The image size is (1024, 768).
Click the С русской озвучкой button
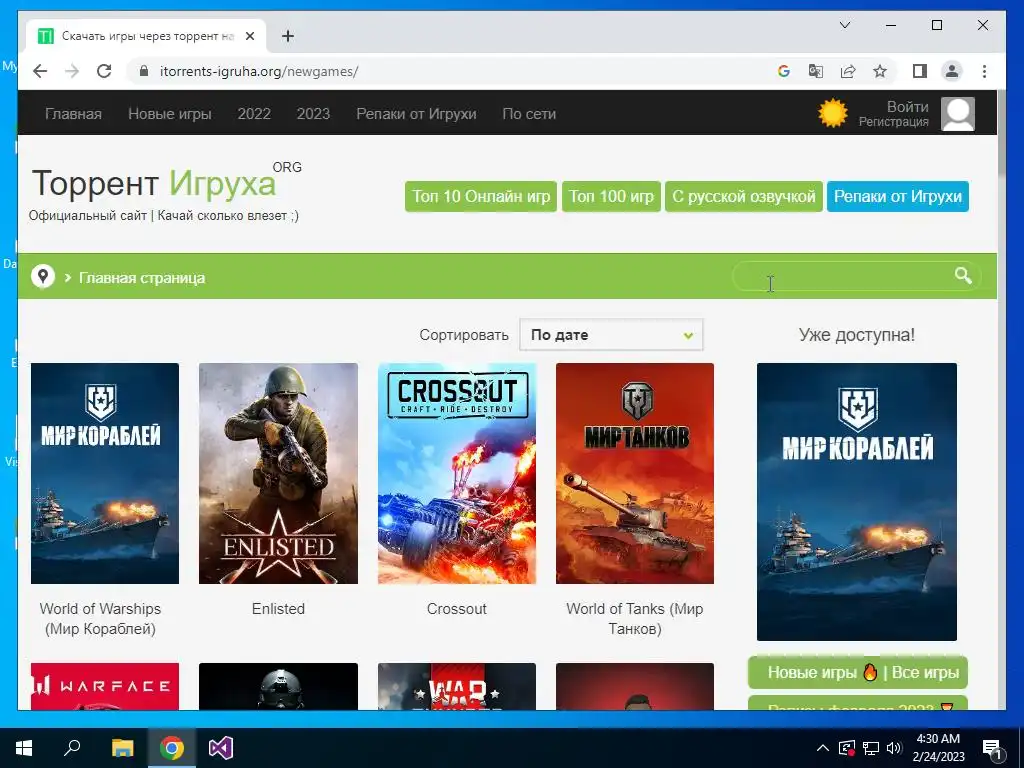click(x=744, y=197)
